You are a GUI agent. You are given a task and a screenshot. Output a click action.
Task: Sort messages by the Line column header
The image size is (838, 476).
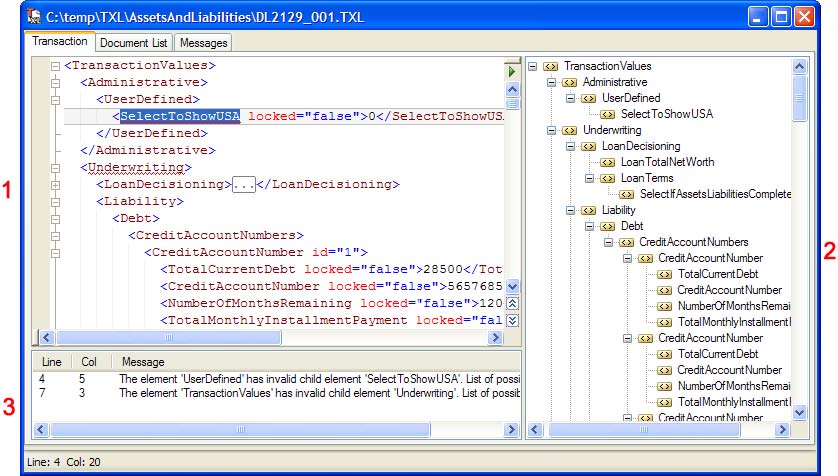click(x=52, y=362)
